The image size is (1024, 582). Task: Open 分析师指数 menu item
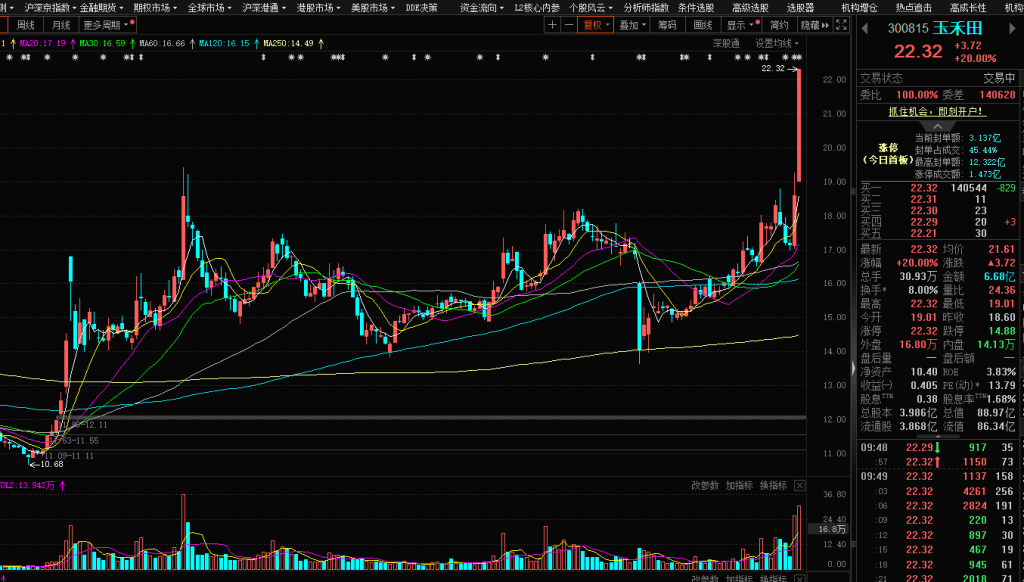(x=646, y=8)
